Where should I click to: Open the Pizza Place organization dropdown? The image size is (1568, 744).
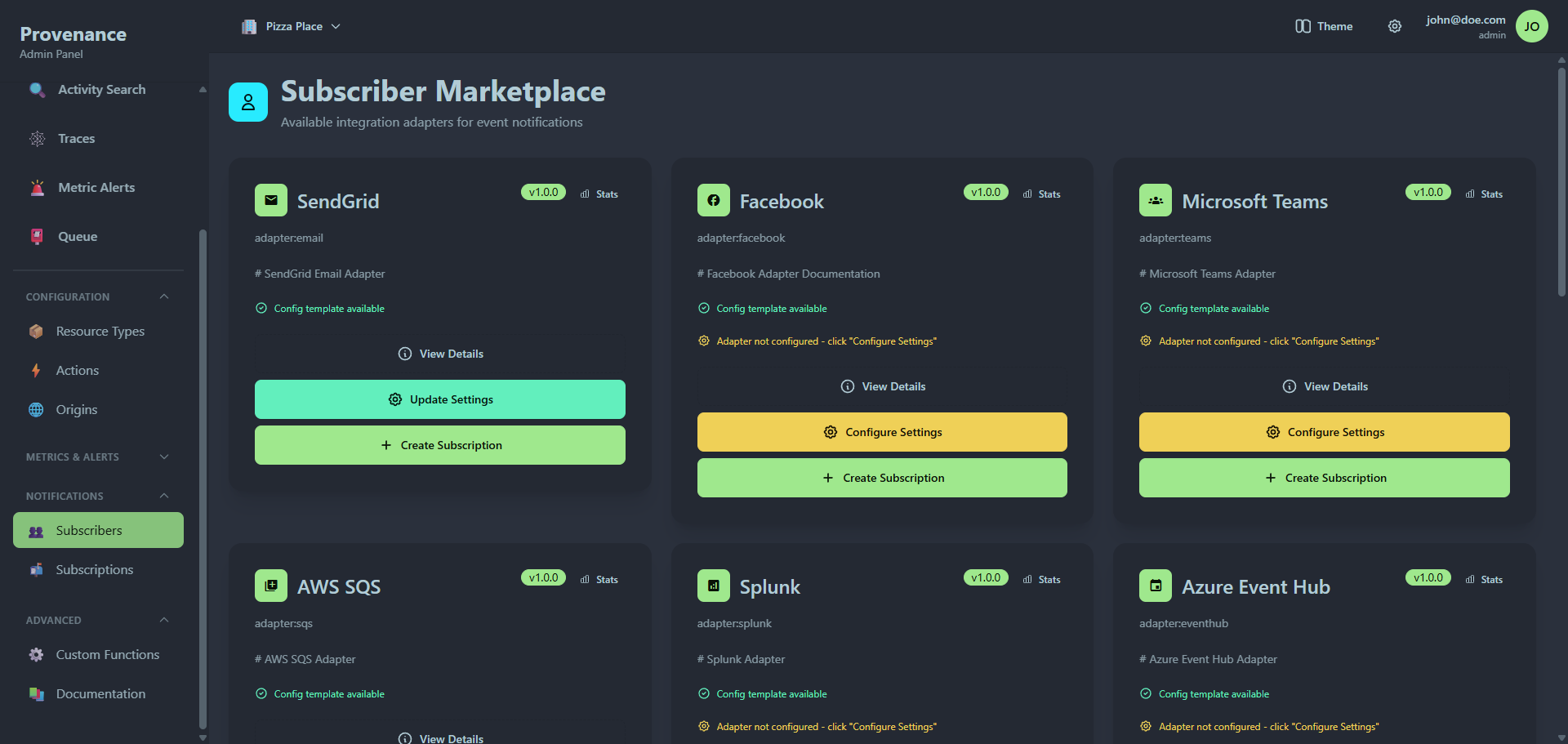coord(291,26)
